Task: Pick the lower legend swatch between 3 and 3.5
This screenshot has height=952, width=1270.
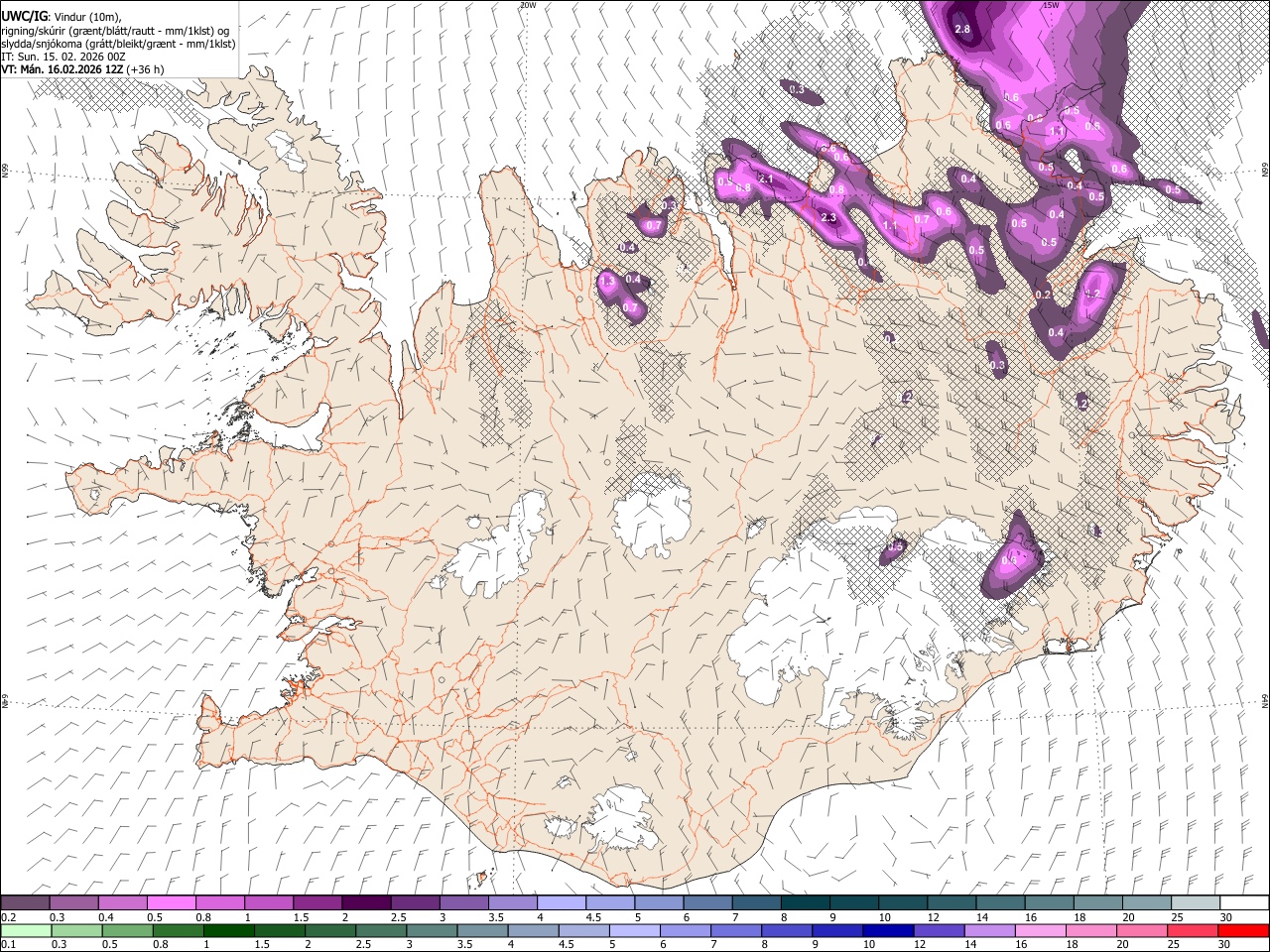Action: (432, 930)
